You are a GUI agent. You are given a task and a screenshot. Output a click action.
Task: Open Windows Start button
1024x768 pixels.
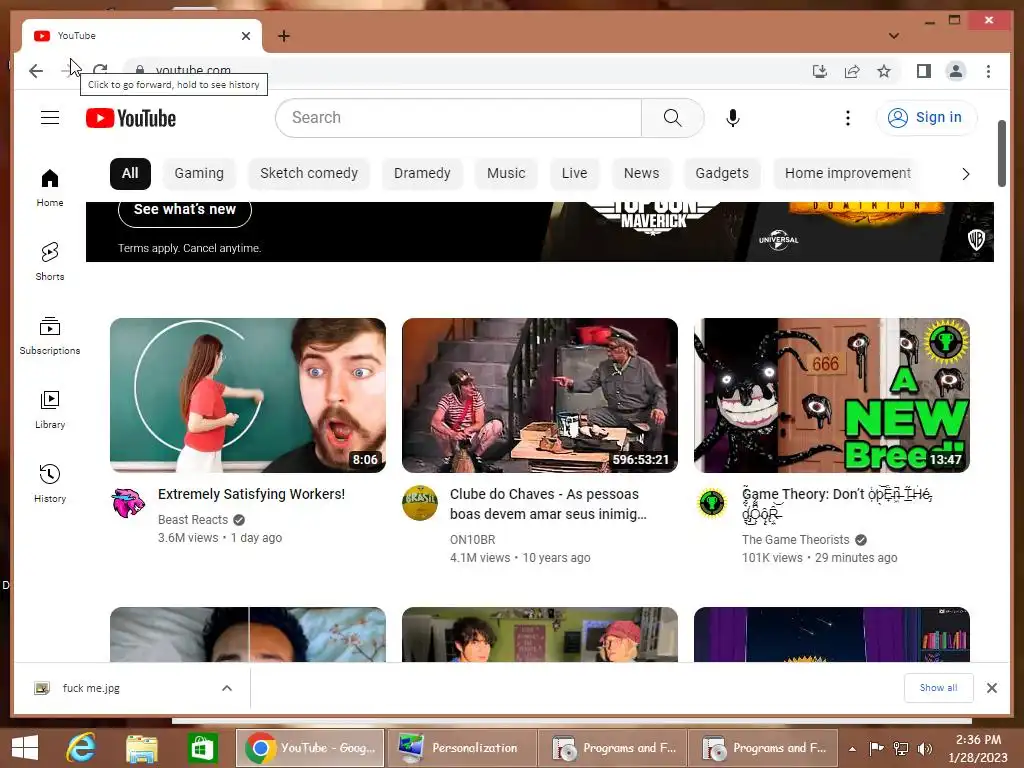[25, 748]
